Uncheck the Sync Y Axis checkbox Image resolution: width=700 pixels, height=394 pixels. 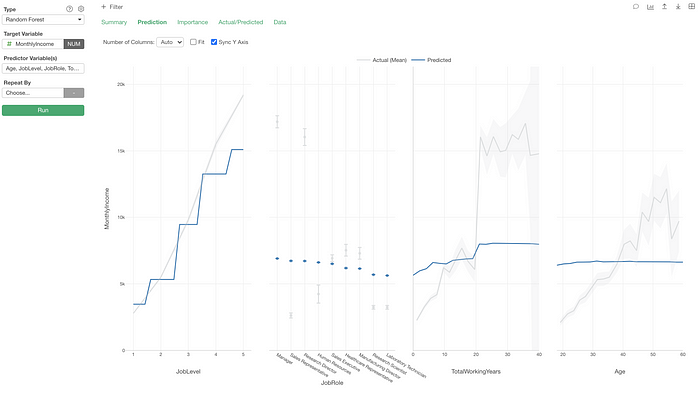coord(214,42)
